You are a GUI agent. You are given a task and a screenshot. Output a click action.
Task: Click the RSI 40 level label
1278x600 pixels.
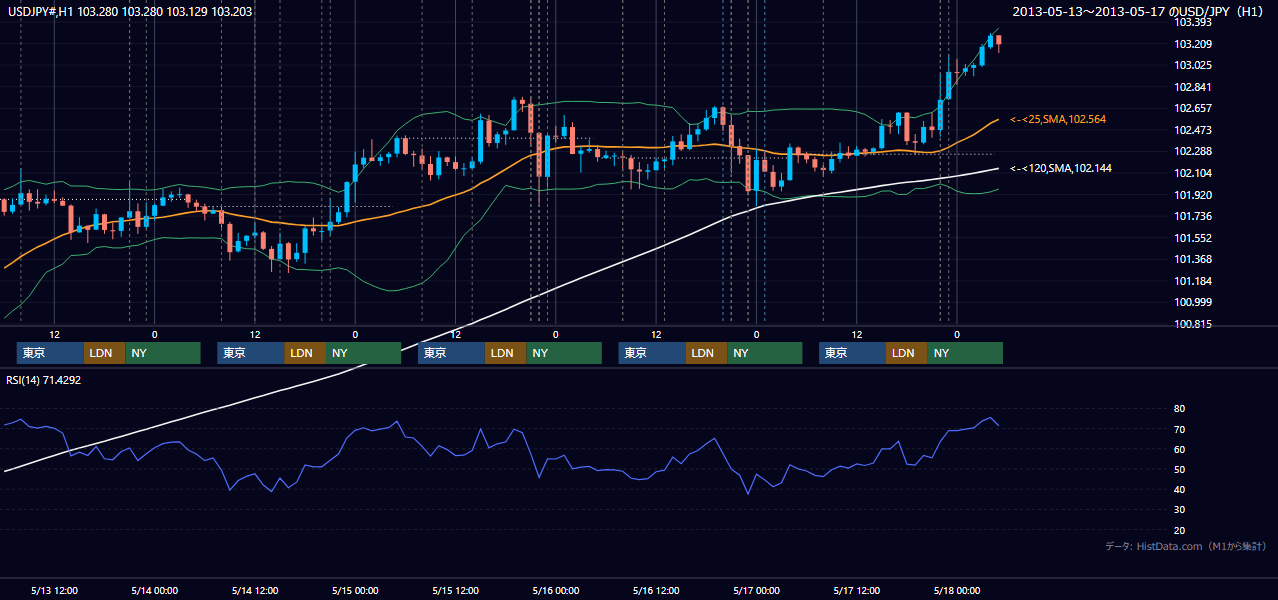[x=1180, y=489]
